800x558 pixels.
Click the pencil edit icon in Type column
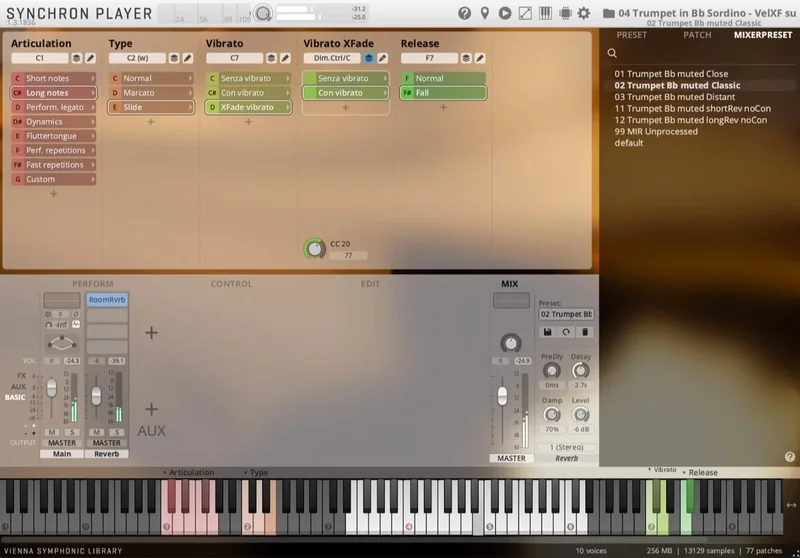[x=188, y=58]
